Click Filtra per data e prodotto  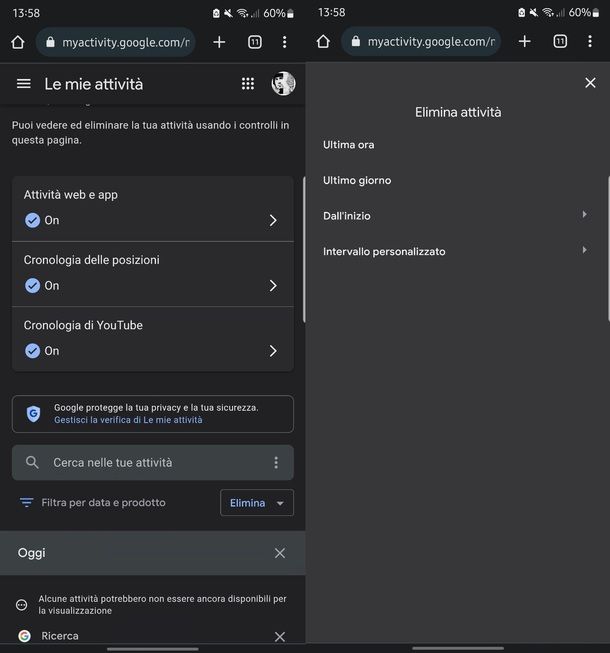coord(103,503)
